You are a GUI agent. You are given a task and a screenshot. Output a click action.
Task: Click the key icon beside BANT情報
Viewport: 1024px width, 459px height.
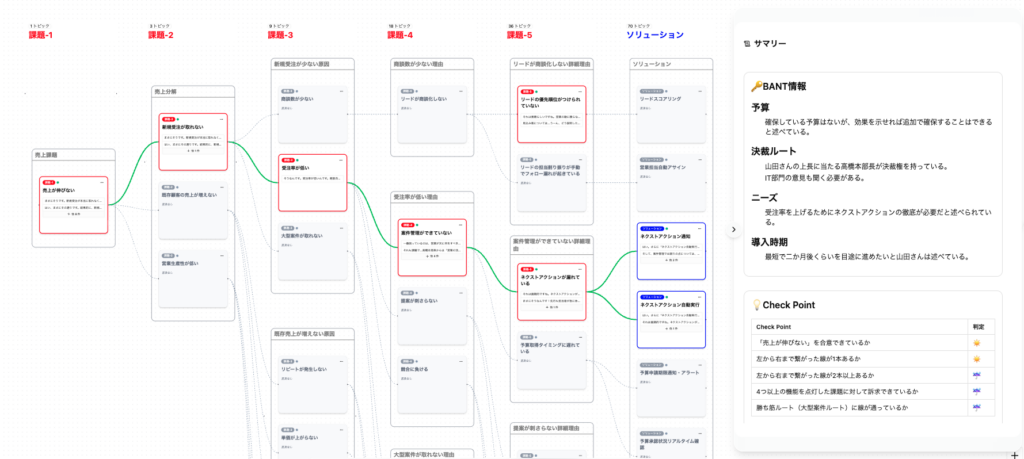[756, 87]
